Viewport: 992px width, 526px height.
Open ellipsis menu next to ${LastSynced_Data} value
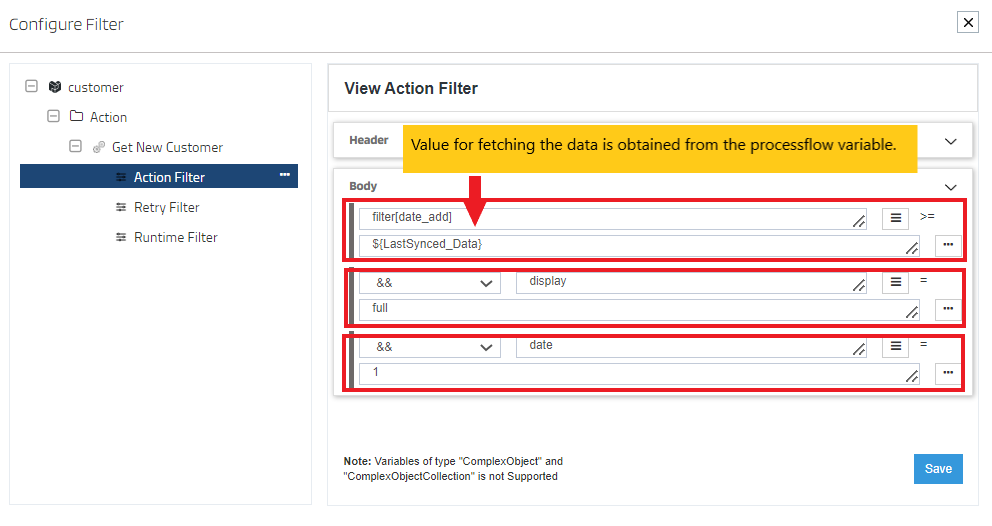click(947, 245)
